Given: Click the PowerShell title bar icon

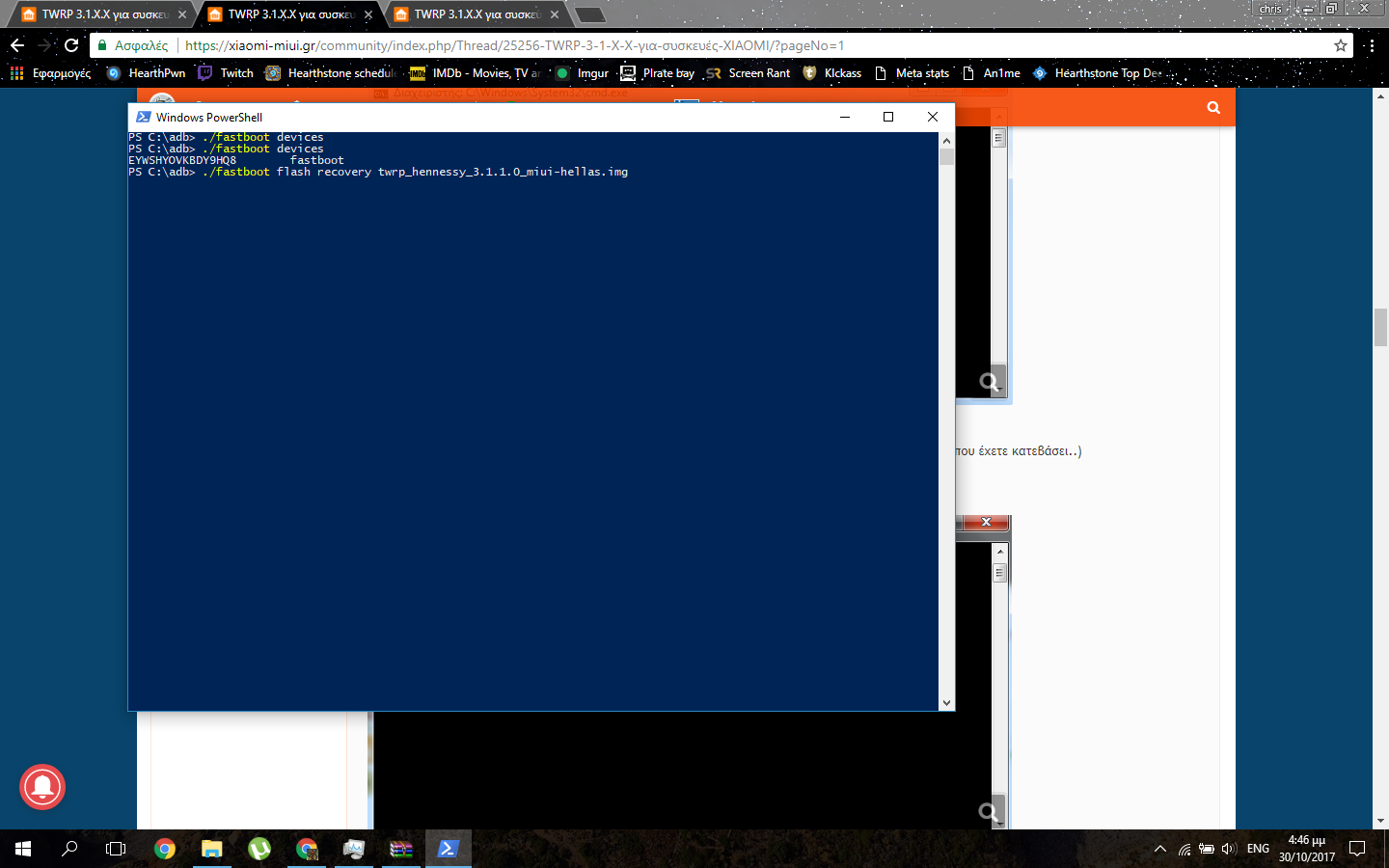Looking at the screenshot, I should (x=143, y=117).
